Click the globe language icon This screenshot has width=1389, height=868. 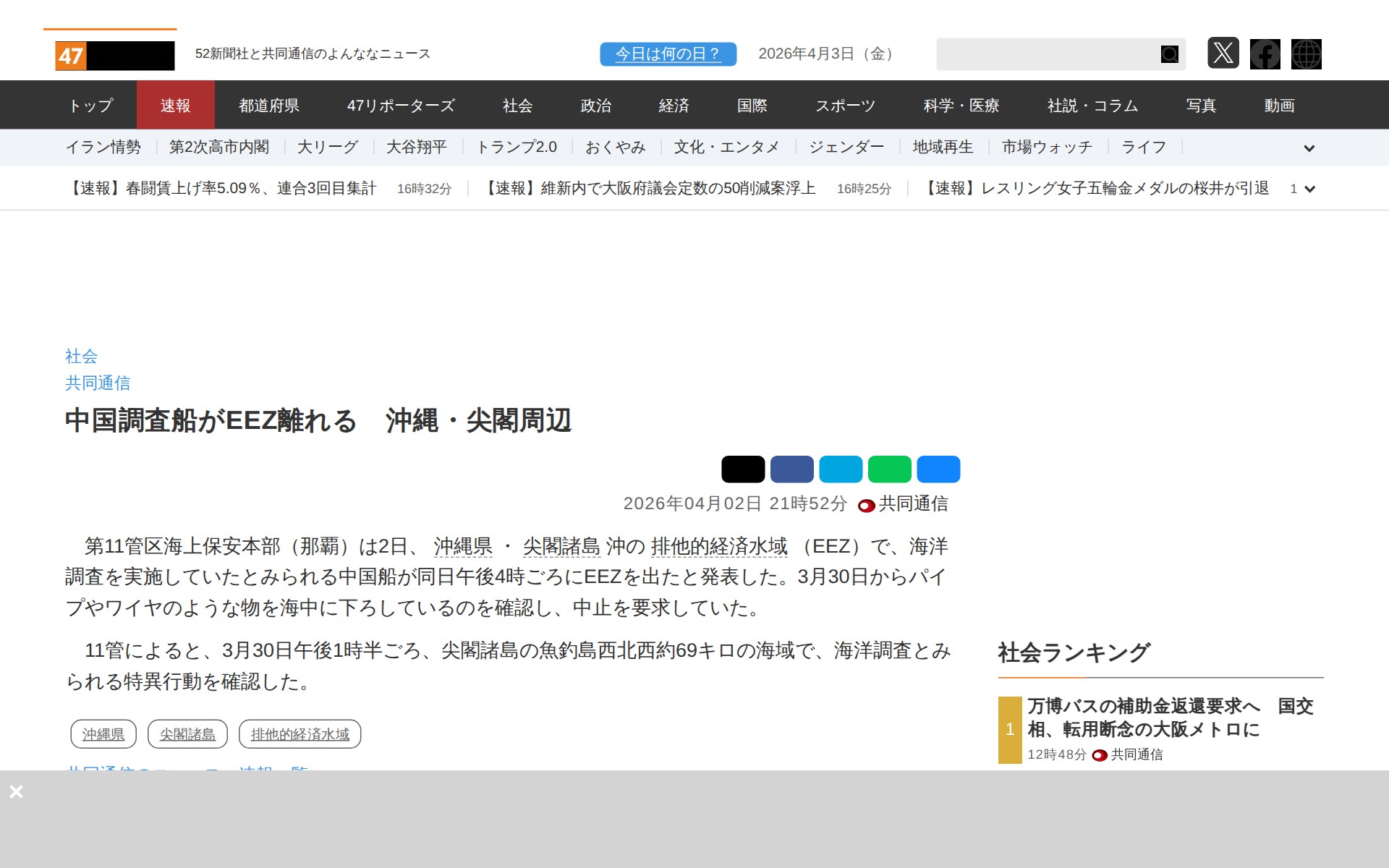pyautogui.click(x=1306, y=54)
